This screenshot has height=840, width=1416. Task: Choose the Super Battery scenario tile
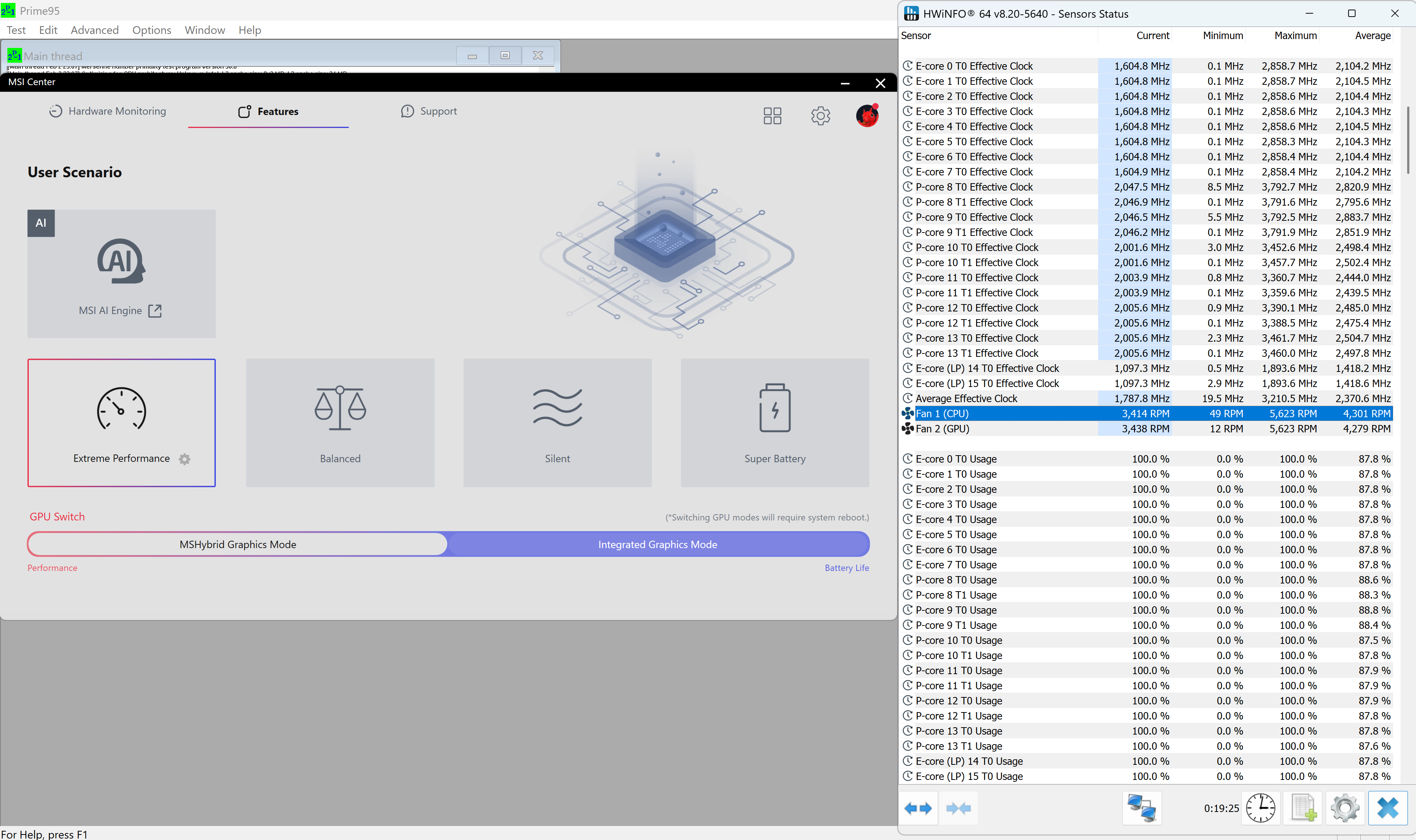pyautogui.click(x=774, y=423)
